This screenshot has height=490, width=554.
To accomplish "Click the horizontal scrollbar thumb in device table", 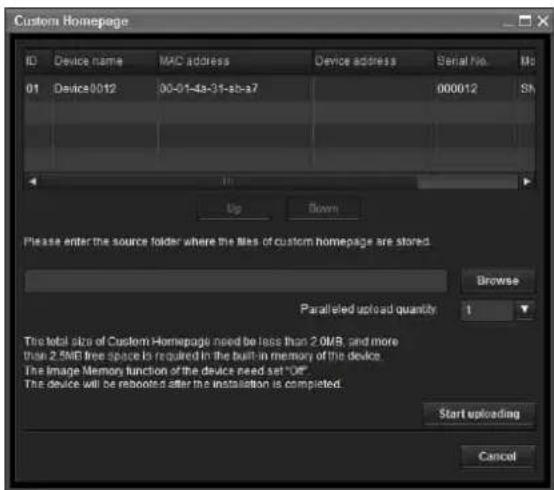I will (x=229, y=182).
